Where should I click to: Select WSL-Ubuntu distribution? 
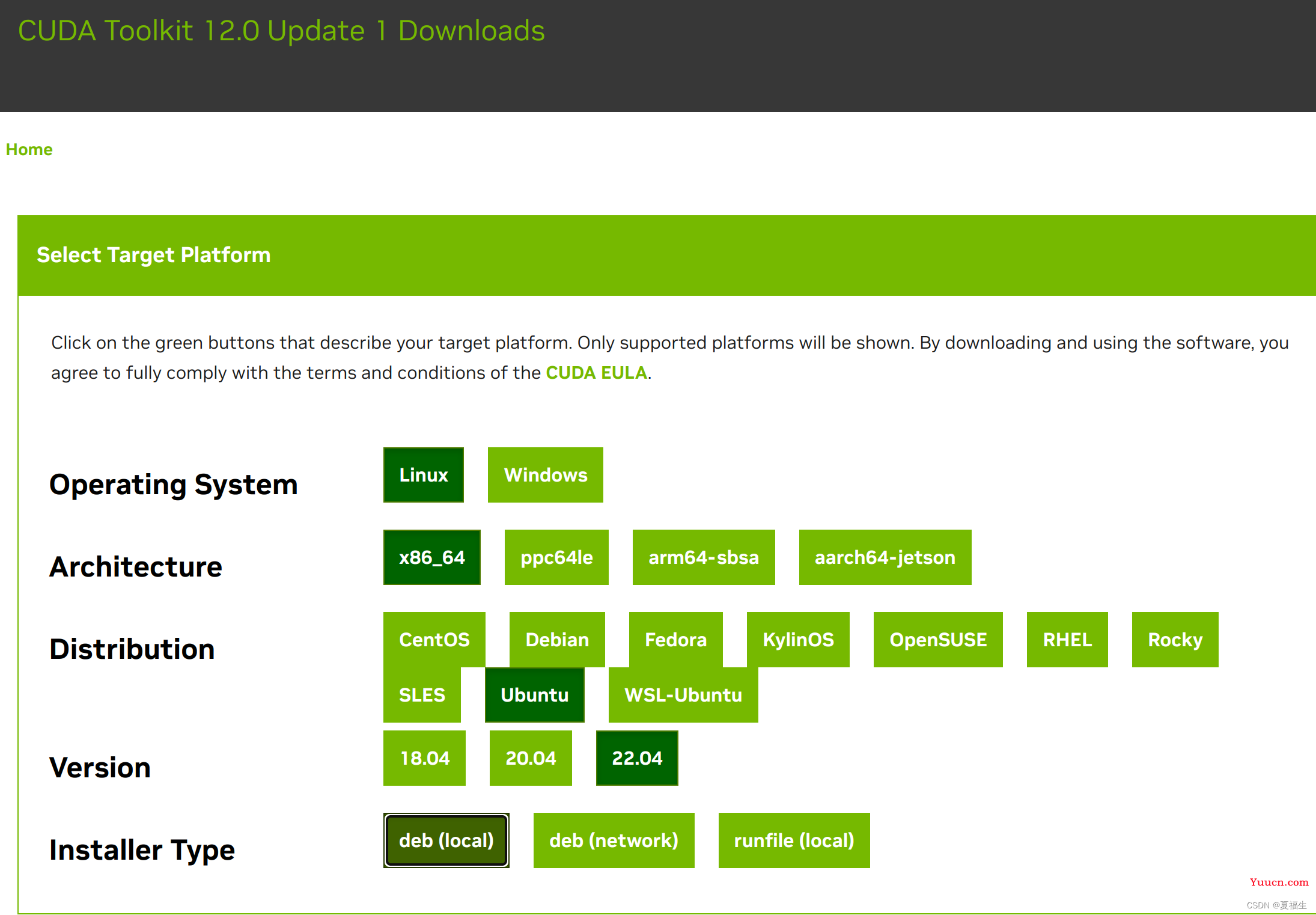click(683, 695)
